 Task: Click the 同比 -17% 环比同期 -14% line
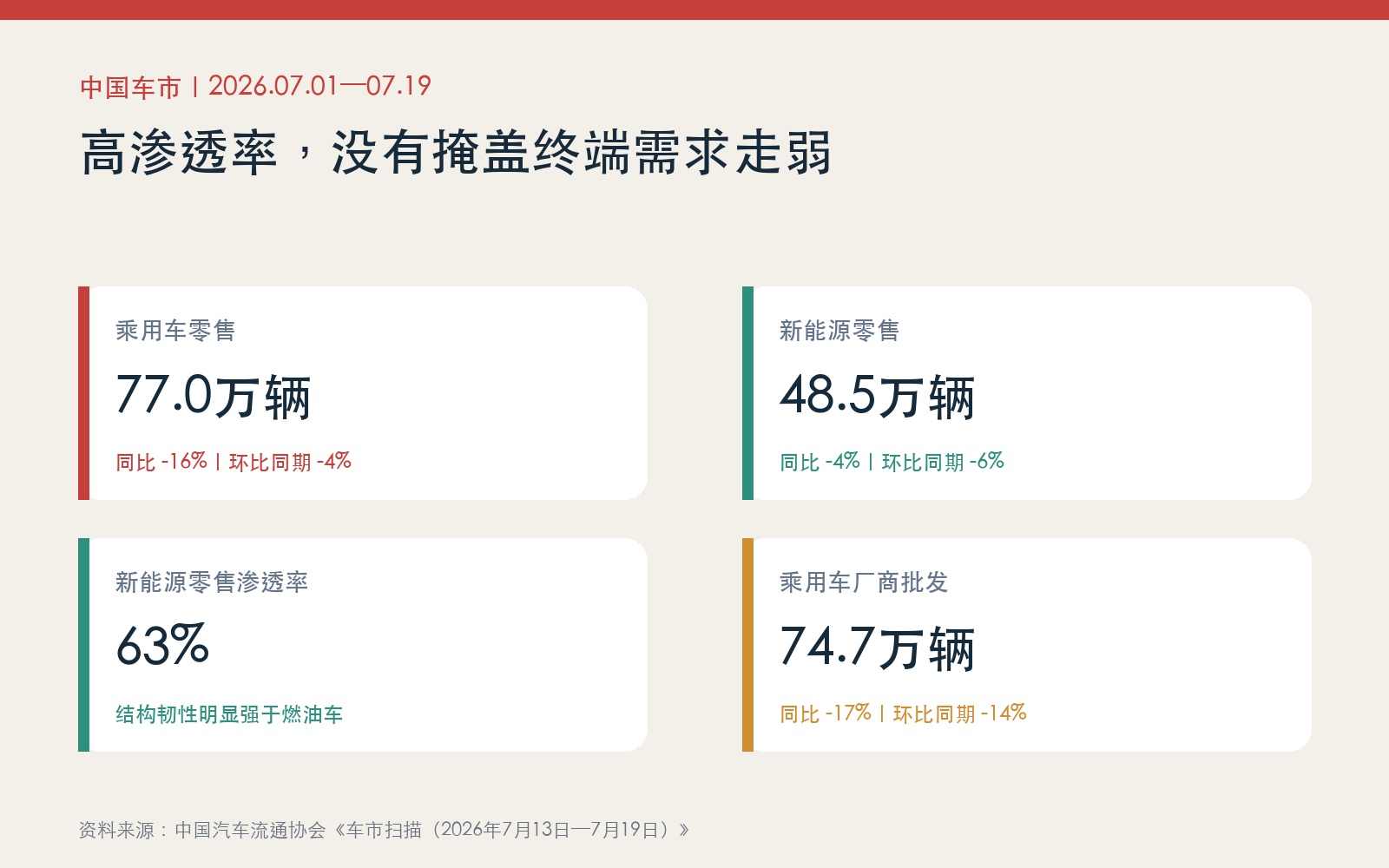[x=904, y=713]
